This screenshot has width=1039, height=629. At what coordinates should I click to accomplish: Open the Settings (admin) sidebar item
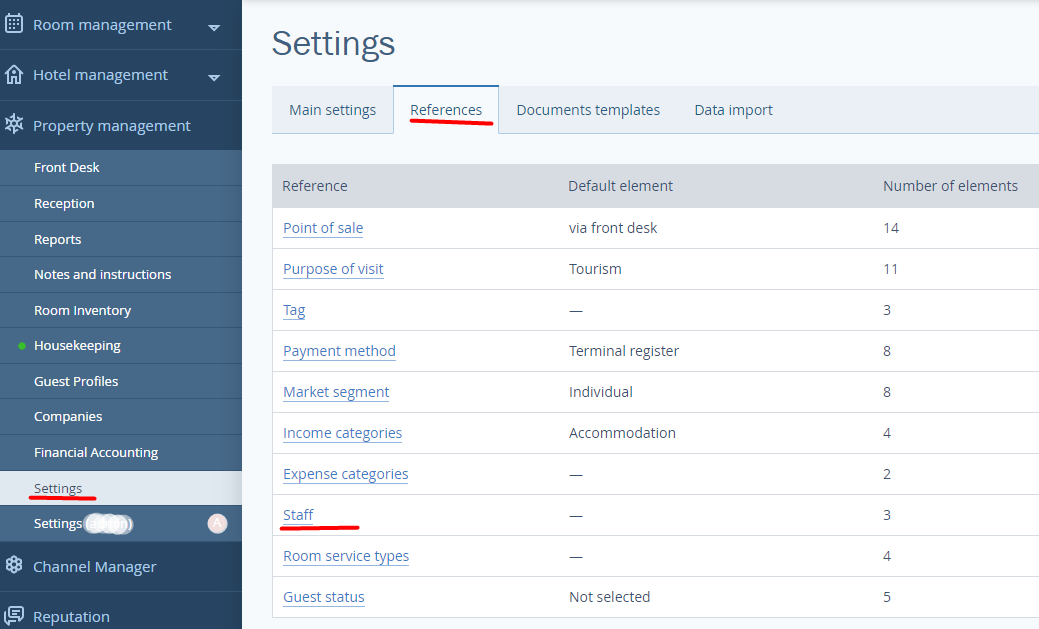121,524
